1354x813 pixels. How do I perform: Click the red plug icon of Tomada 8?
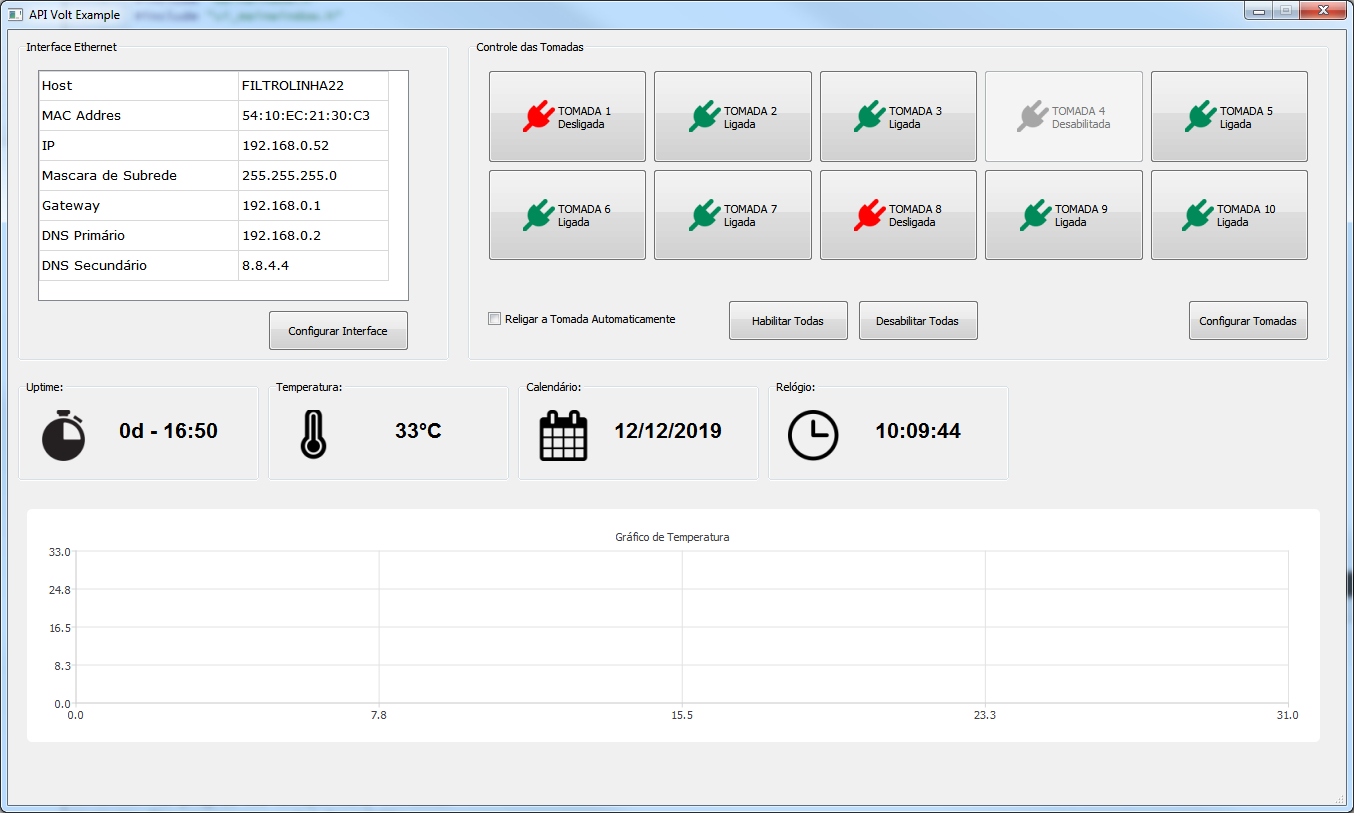(869, 214)
